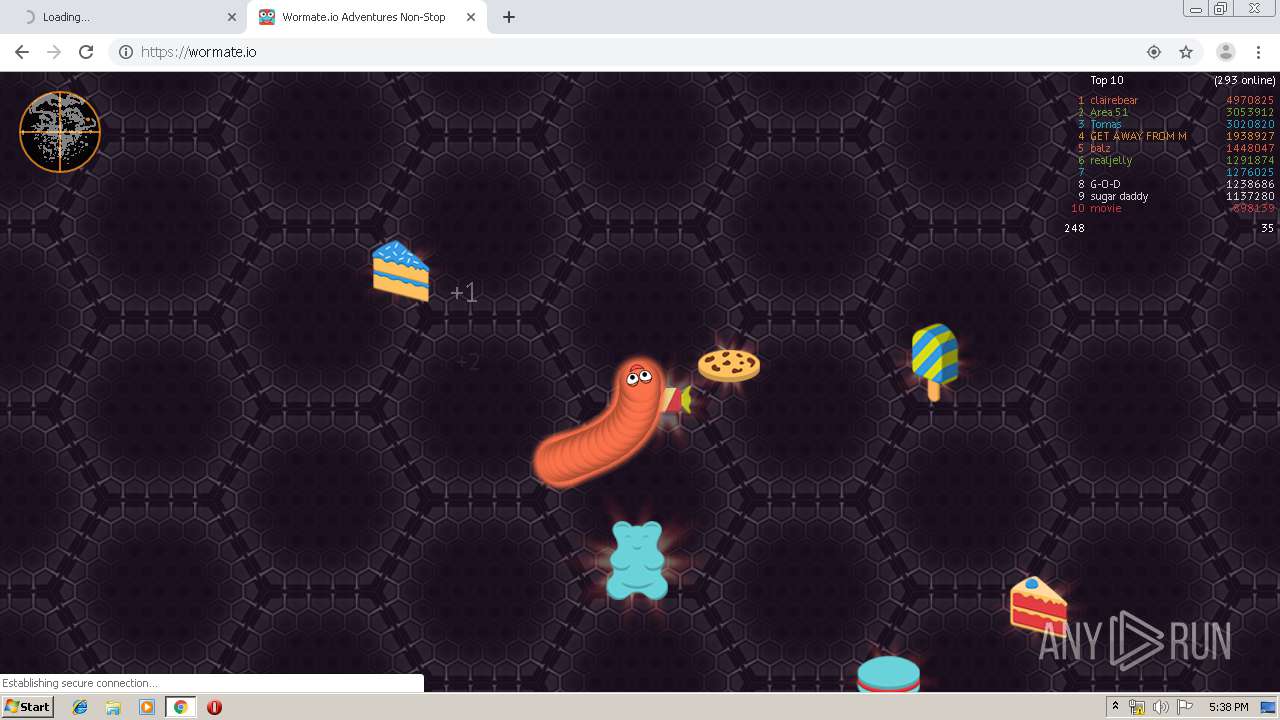Click leaderboard entry clairebear
Screen dimensions: 1280x720
pos(1114,100)
